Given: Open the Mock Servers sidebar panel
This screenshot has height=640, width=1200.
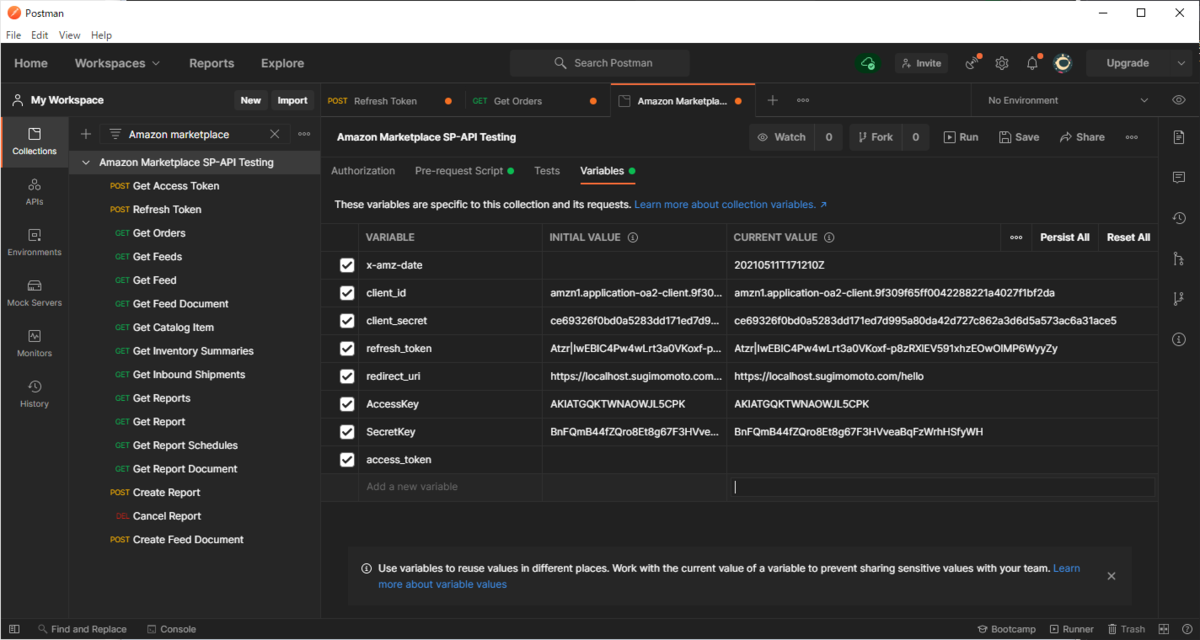Looking at the screenshot, I should [34, 293].
